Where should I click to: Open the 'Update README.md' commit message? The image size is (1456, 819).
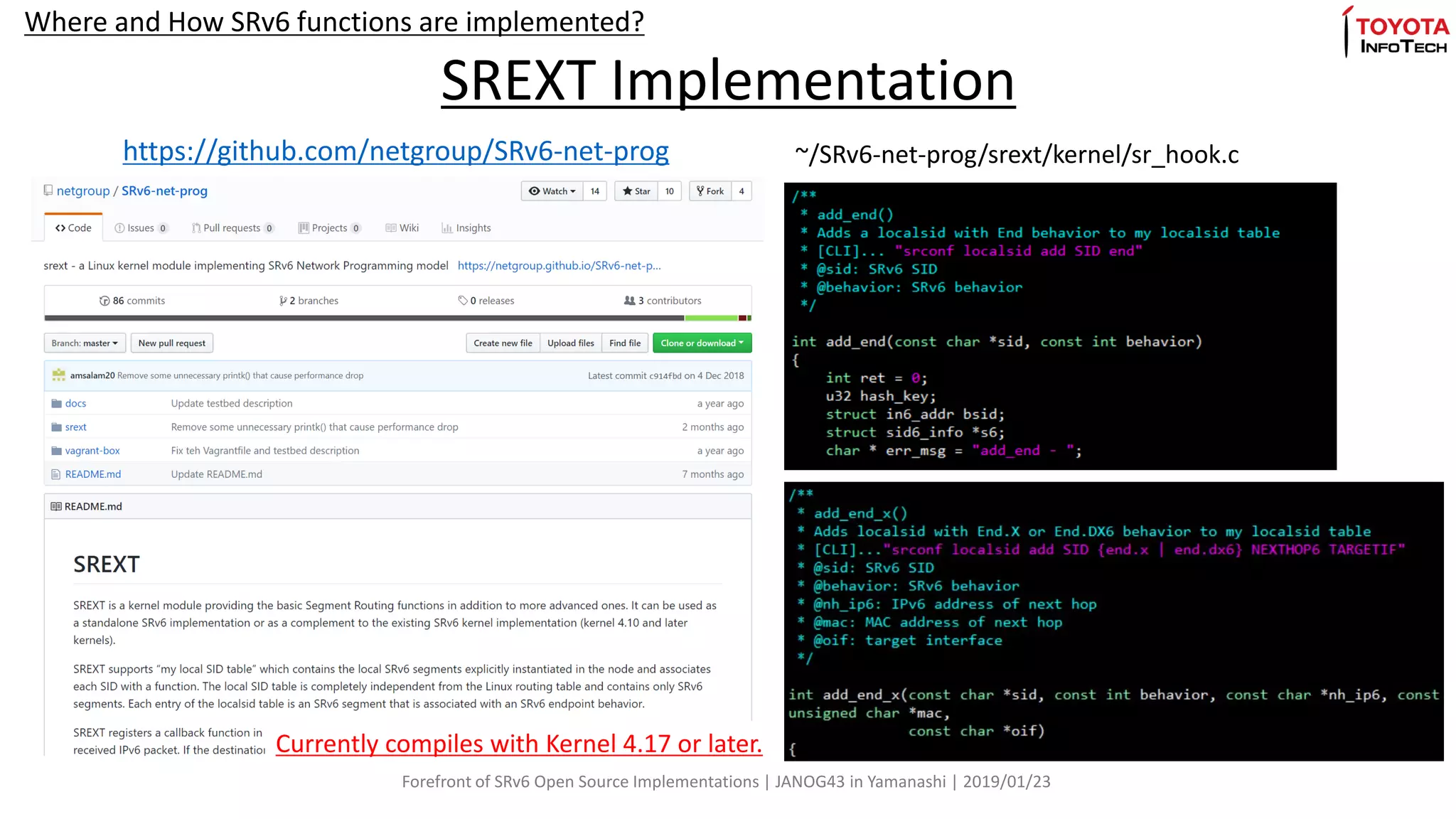coord(217,474)
